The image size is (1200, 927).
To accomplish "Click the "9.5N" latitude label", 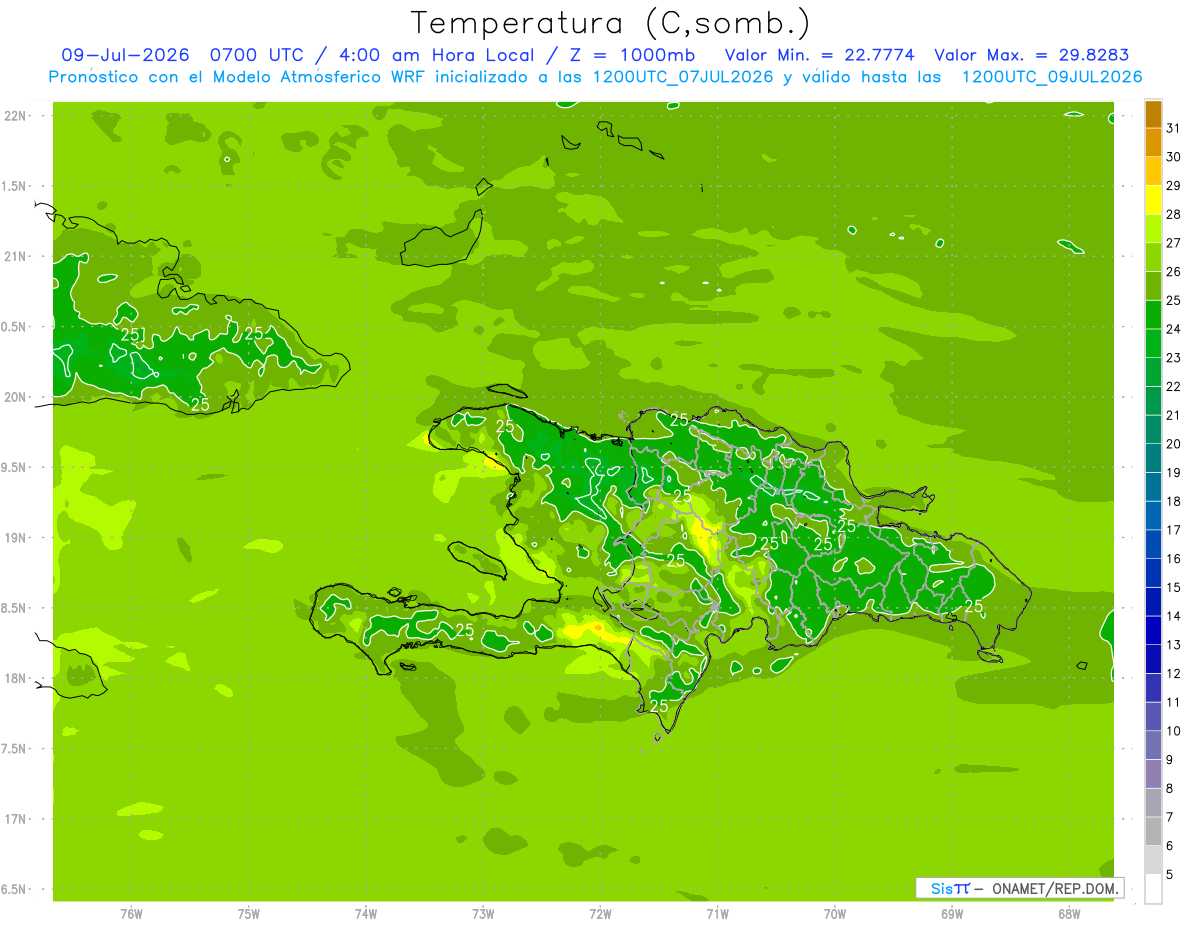I will pyautogui.click(x=14, y=467).
